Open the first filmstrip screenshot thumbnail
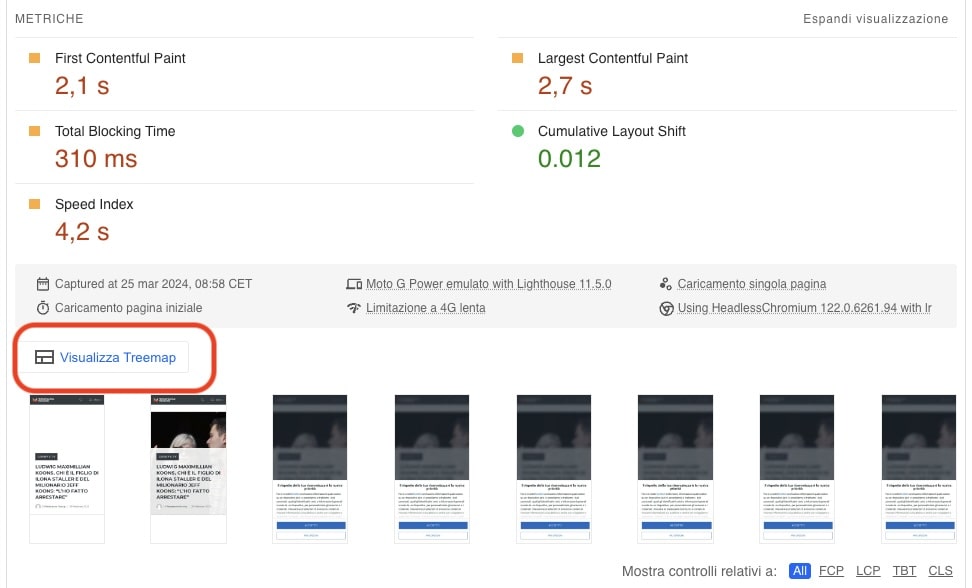 [67, 468]
